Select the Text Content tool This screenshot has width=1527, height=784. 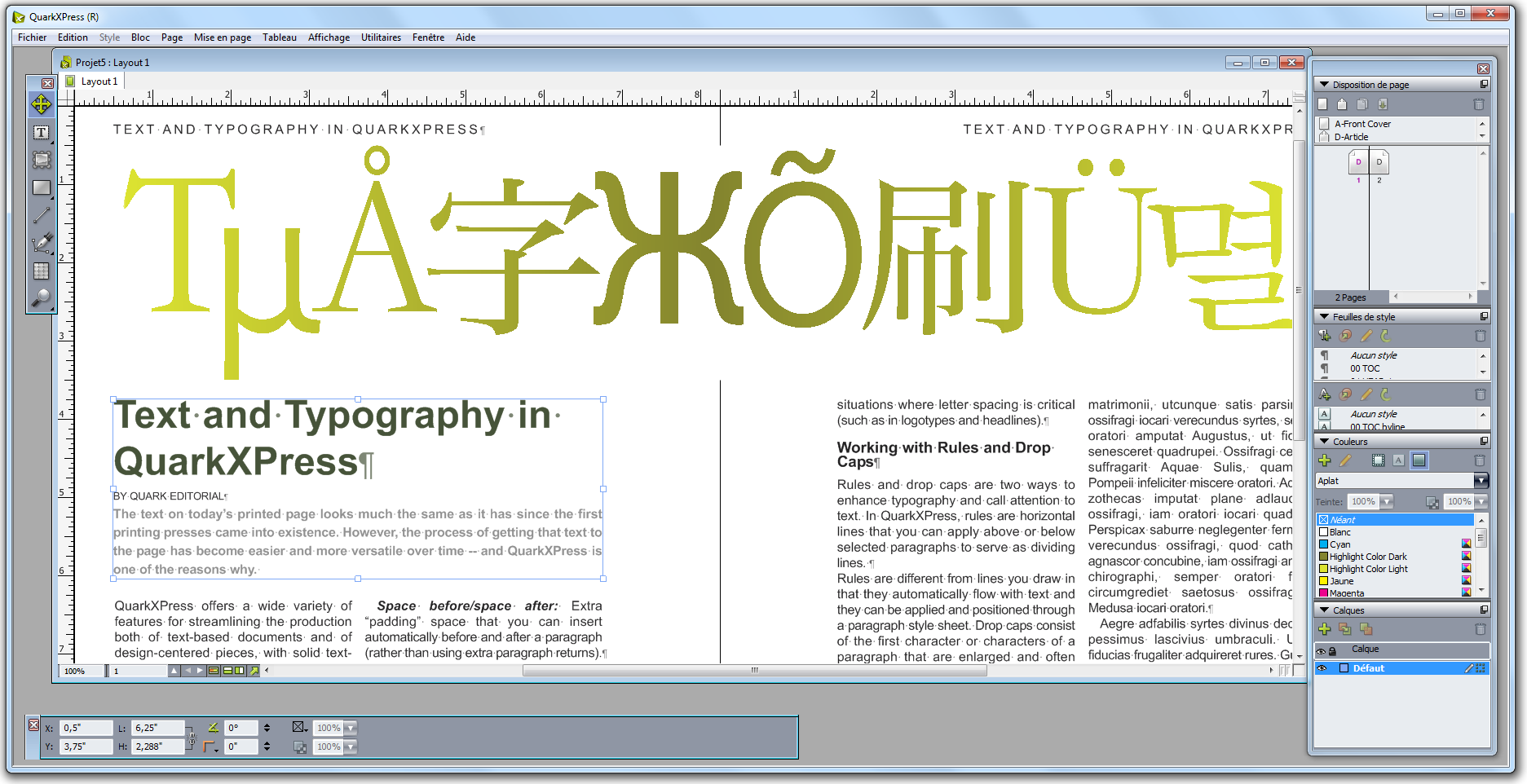click(42, 132)
